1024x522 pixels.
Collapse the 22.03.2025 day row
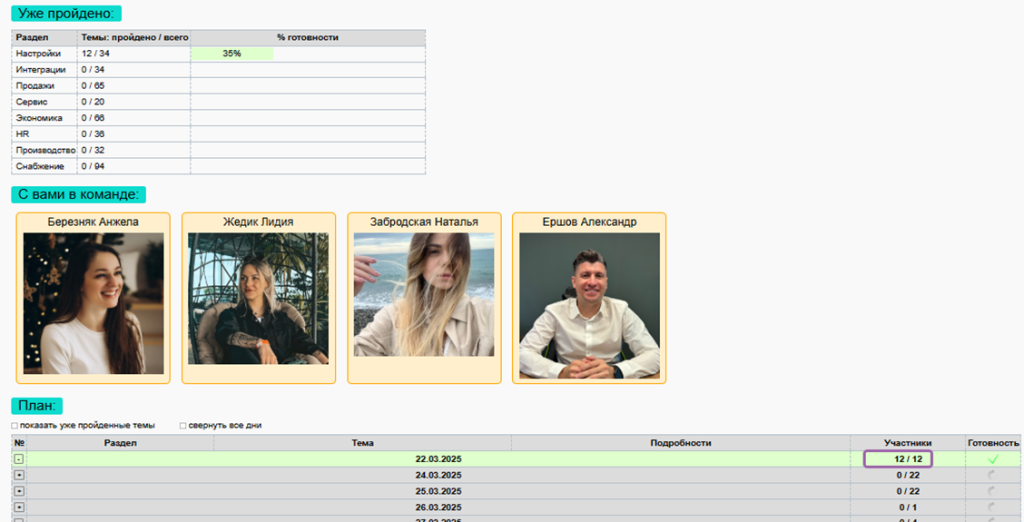(x=19, y=459)
